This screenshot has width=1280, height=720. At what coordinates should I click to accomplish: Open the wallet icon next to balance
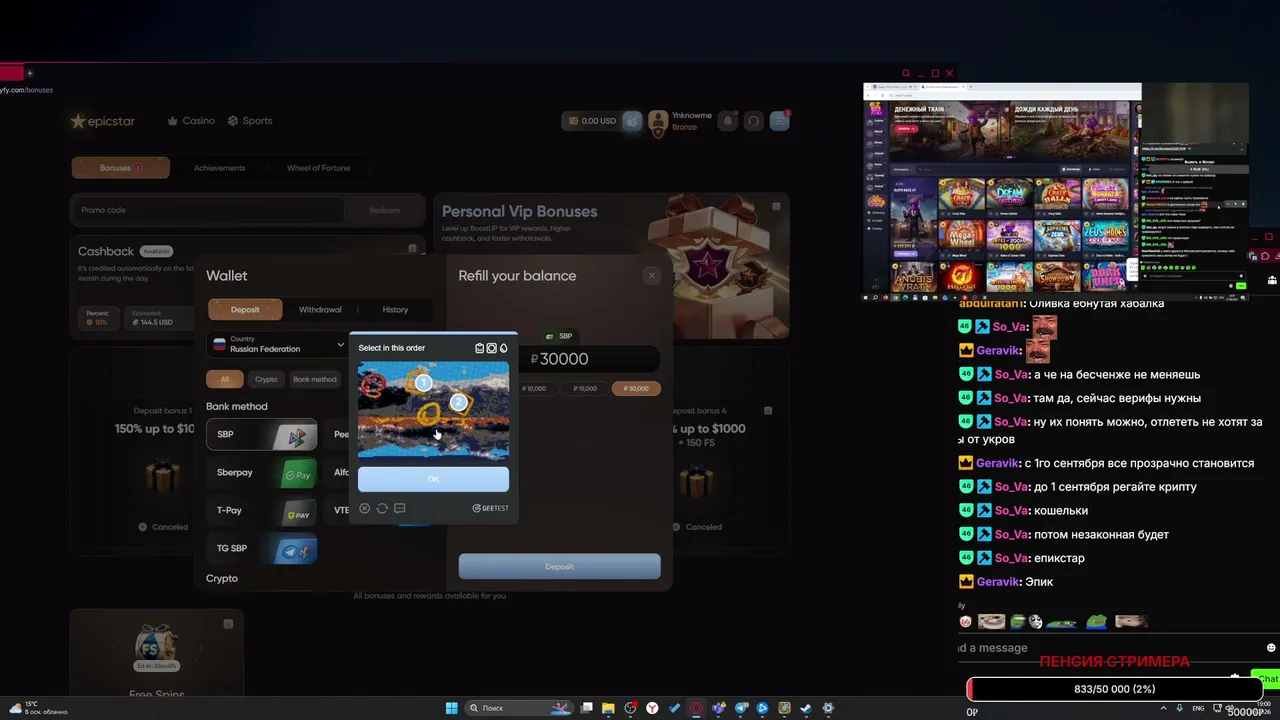tap(632, 121)
